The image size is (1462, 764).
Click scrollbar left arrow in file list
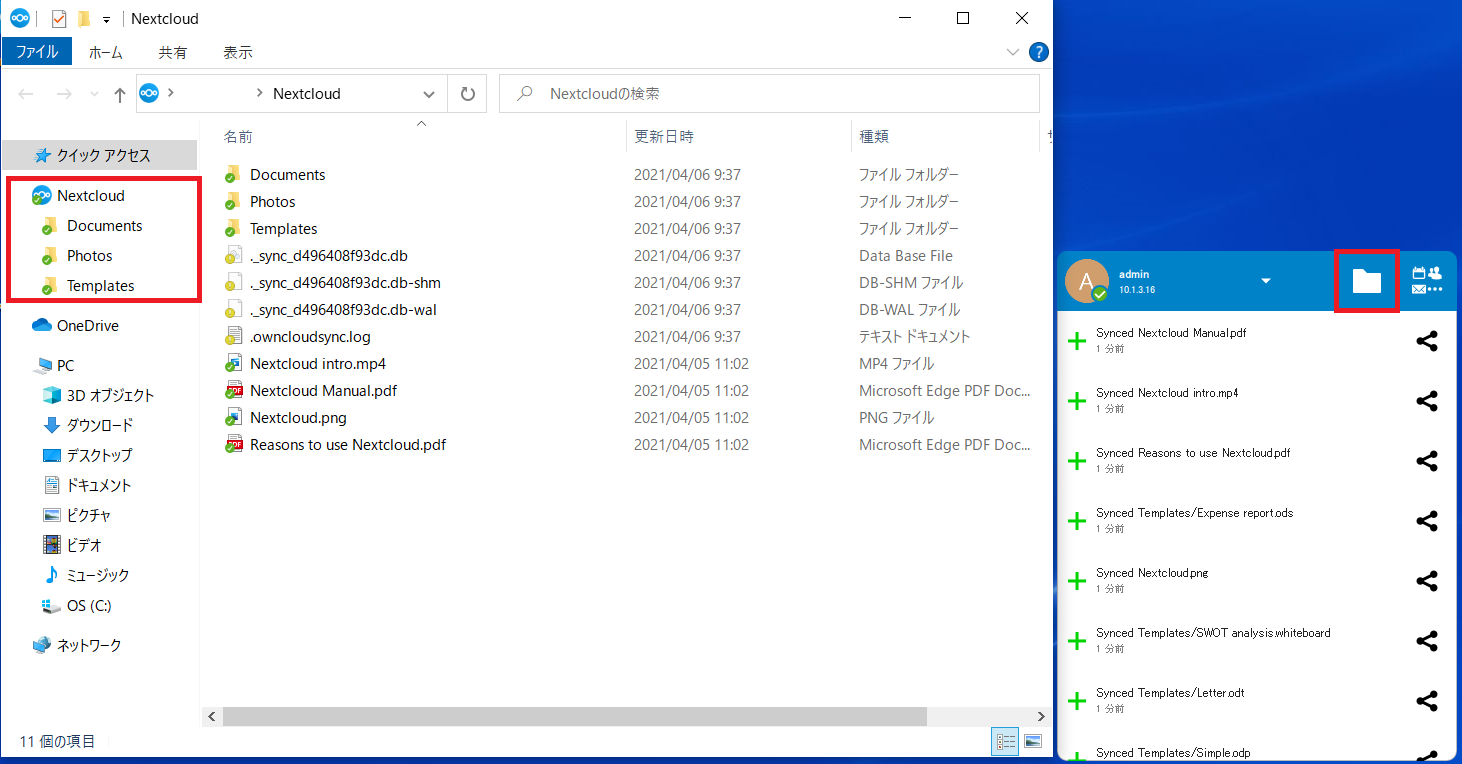point(211,717)
